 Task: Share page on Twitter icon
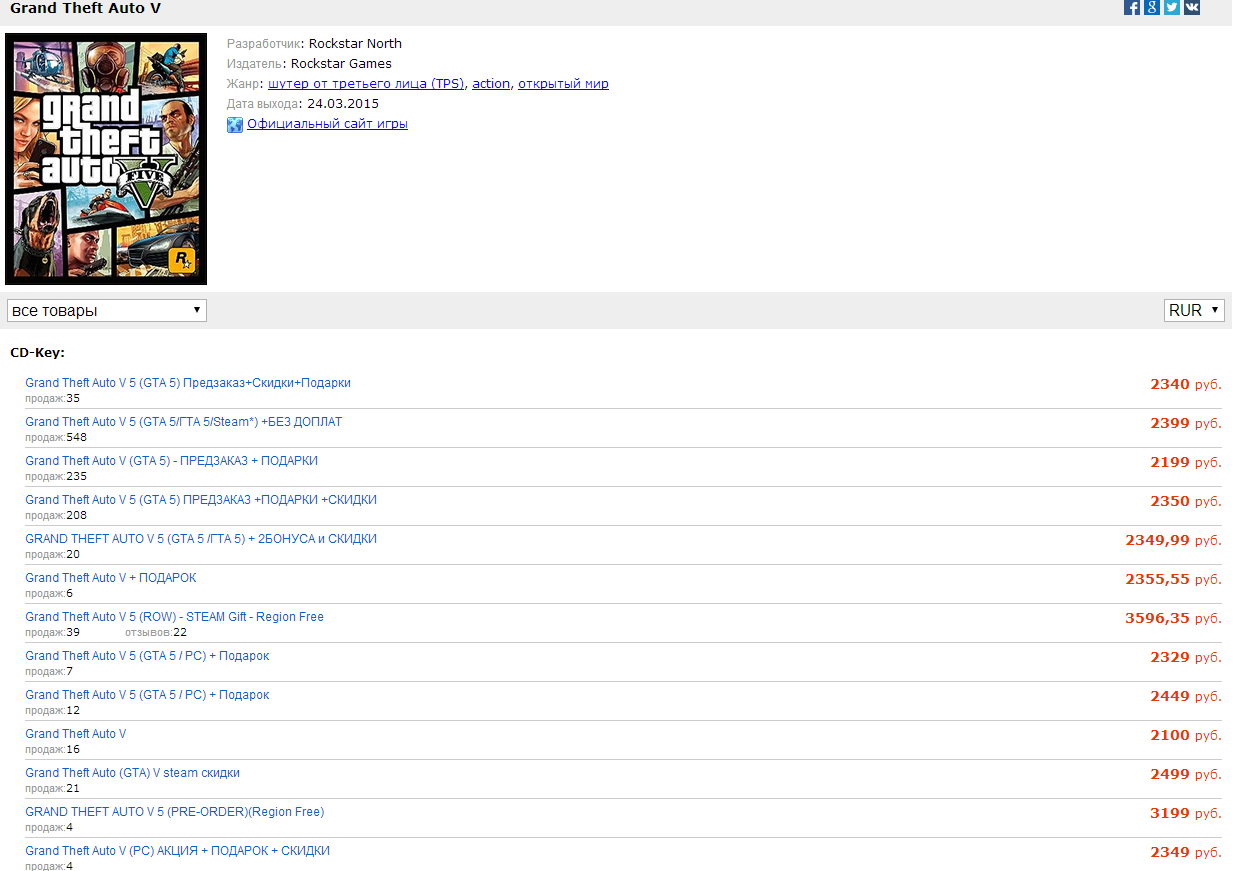tap(1172, 7)
